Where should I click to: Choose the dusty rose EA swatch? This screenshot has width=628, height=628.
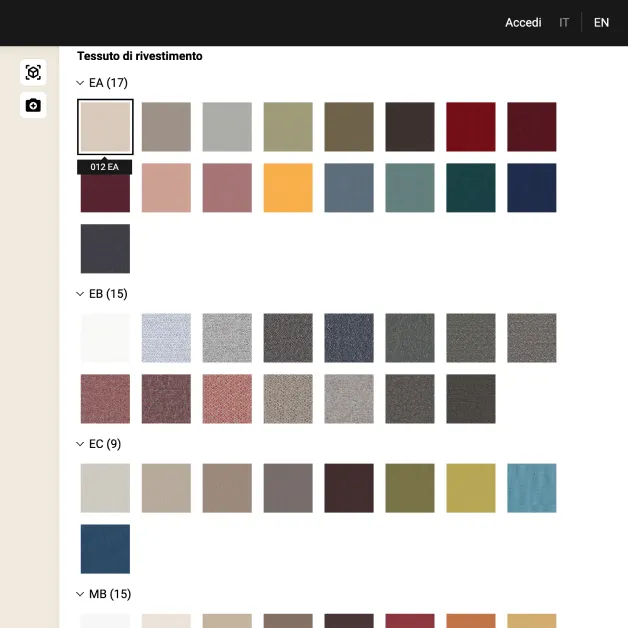(x=227, y=188)
